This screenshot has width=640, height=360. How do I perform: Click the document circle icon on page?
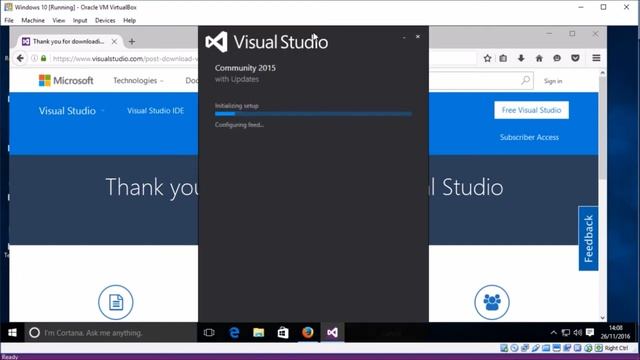coord(116,302)
